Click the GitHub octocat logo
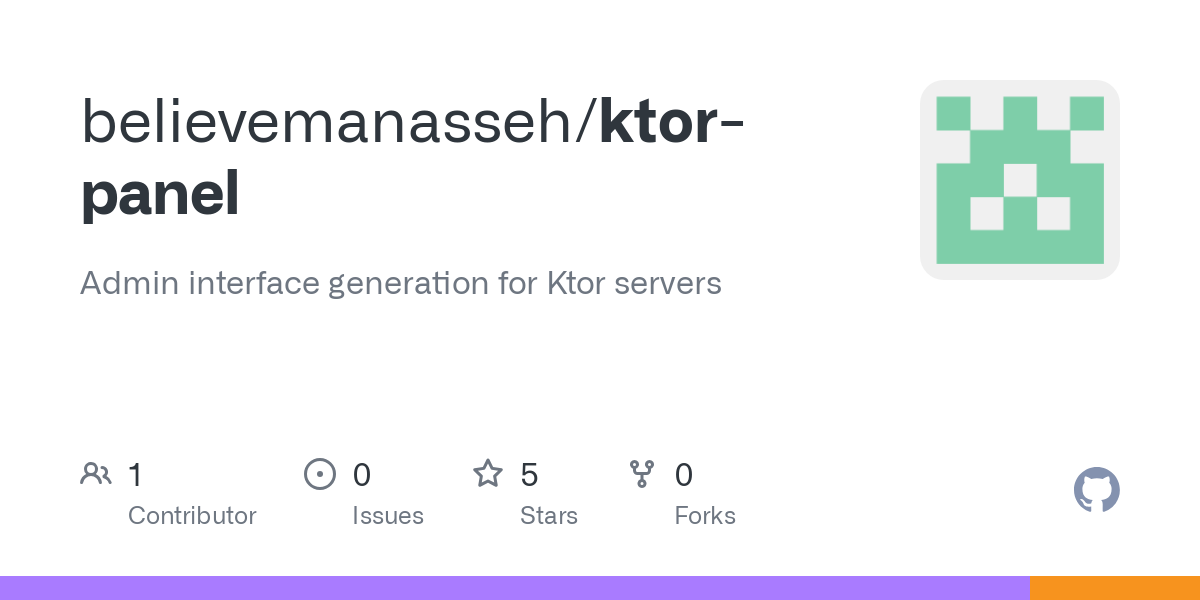Viewport: 1200px width, 600px height. pyautogui.click(x=1097, y=490)
